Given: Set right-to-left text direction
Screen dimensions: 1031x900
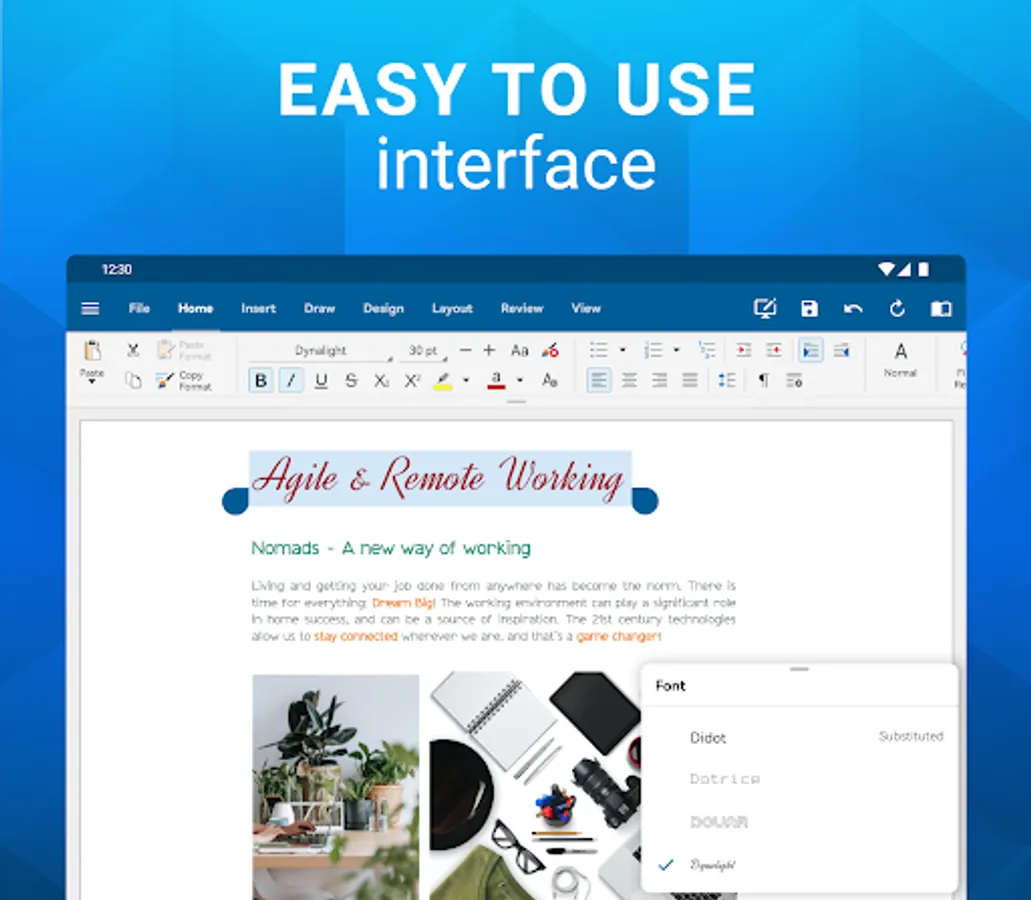Looking at the screenshot, I should click(842, 350).
